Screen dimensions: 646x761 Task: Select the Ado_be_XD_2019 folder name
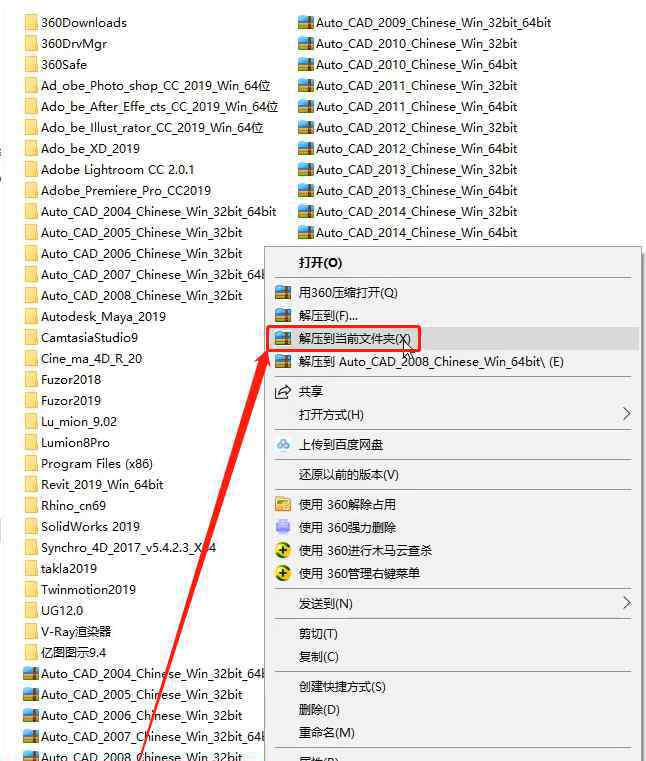(90, 149)
